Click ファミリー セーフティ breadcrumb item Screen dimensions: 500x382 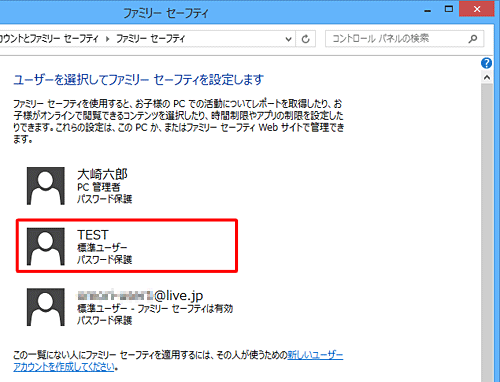tap(150, 39)
